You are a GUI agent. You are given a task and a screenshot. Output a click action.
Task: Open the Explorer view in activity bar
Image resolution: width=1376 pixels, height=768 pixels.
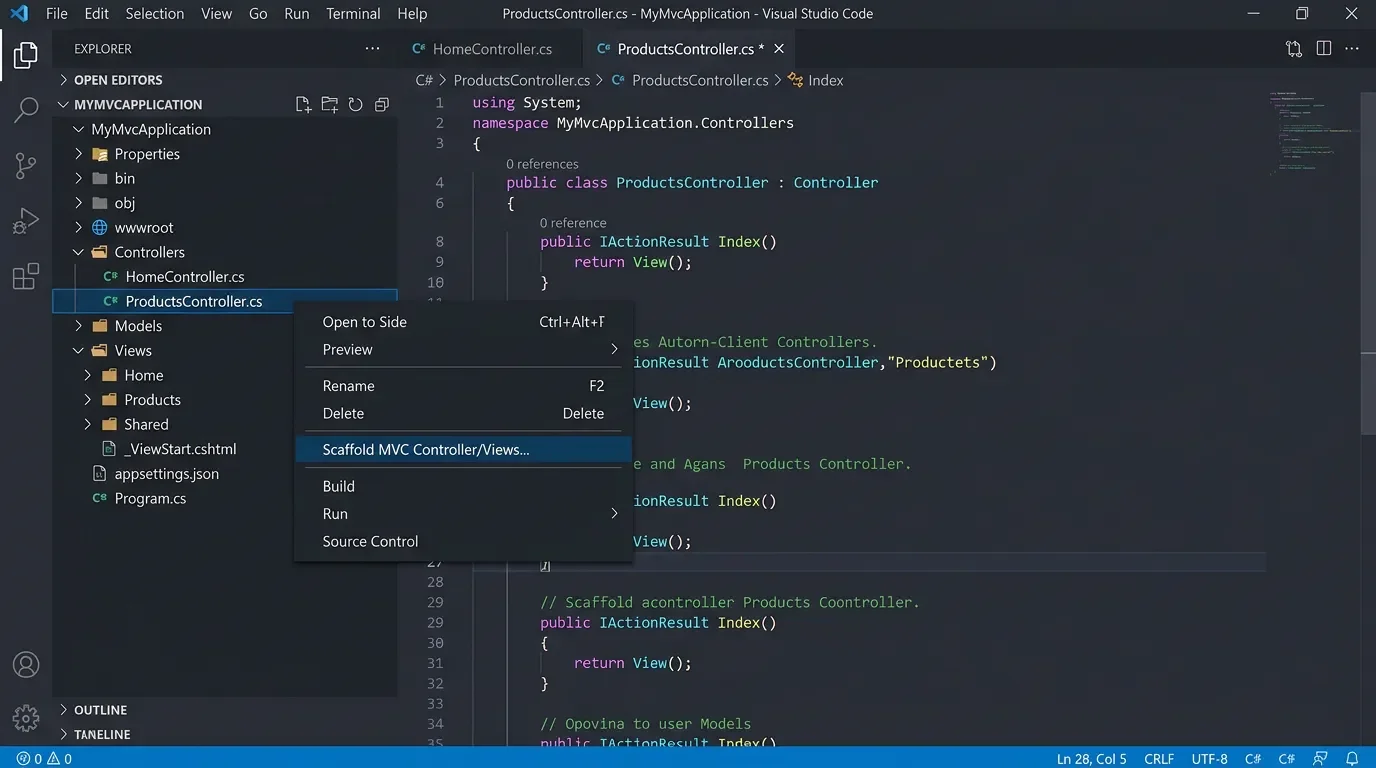click(26, 55)
